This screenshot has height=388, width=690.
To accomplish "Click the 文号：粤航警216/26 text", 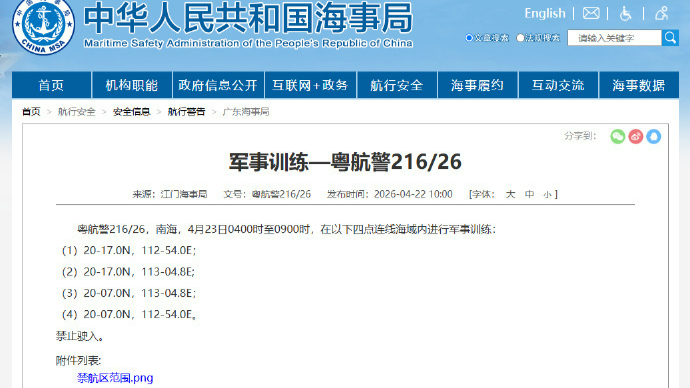I will tap(267, 194).
